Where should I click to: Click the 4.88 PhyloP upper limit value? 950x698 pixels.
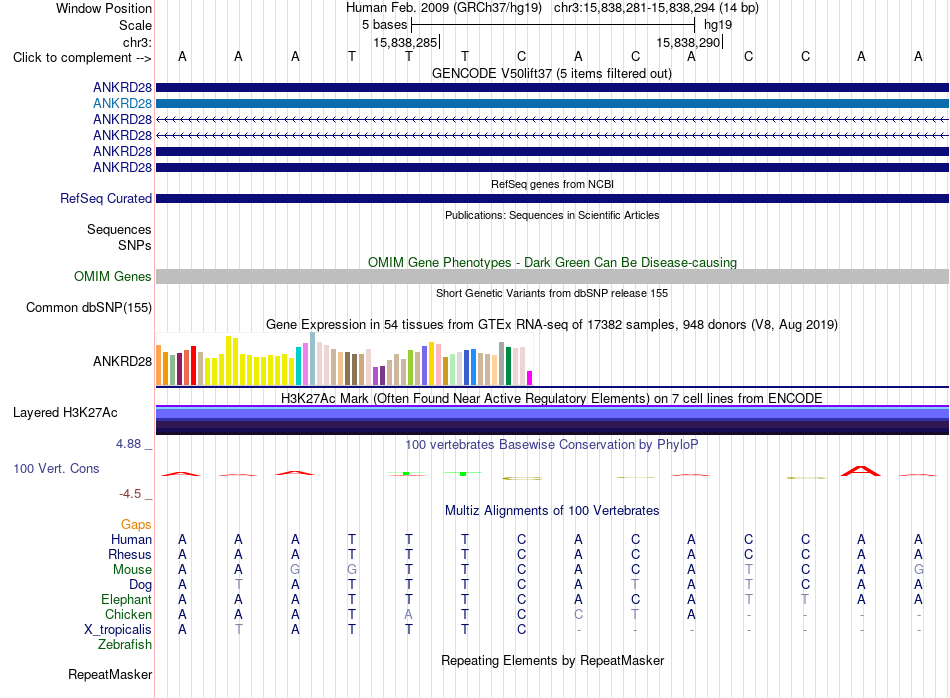[128, 444]
